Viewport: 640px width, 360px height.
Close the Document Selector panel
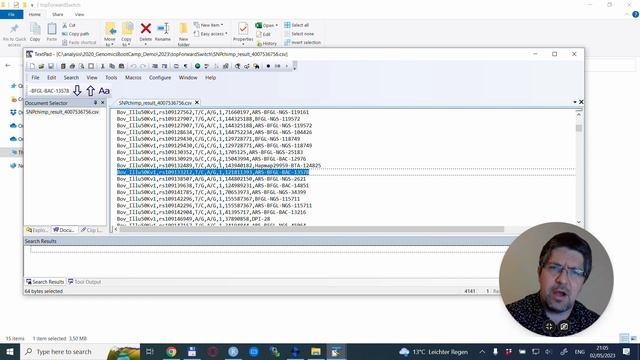[x=103, y=103]
